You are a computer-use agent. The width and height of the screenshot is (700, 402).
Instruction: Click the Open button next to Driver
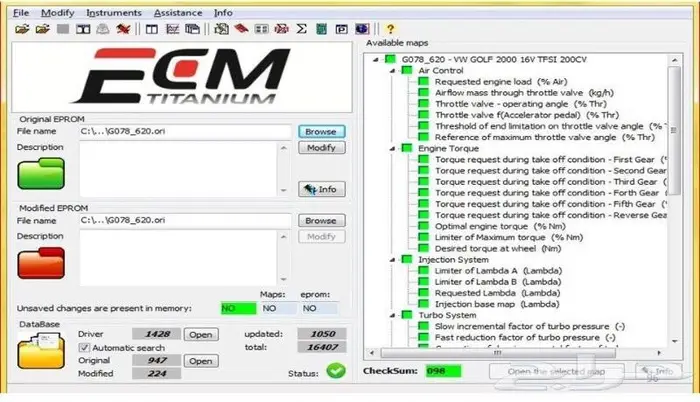point(201,334)
